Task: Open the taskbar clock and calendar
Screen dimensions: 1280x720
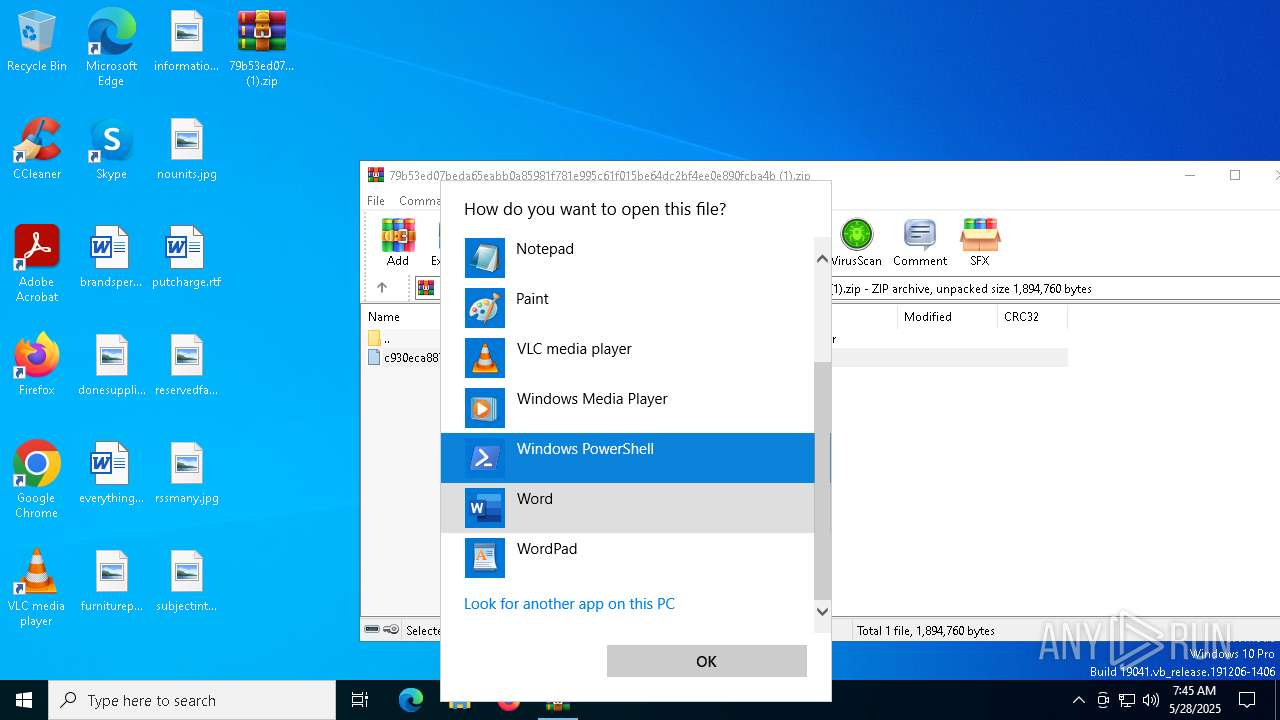Action: 1194,700
